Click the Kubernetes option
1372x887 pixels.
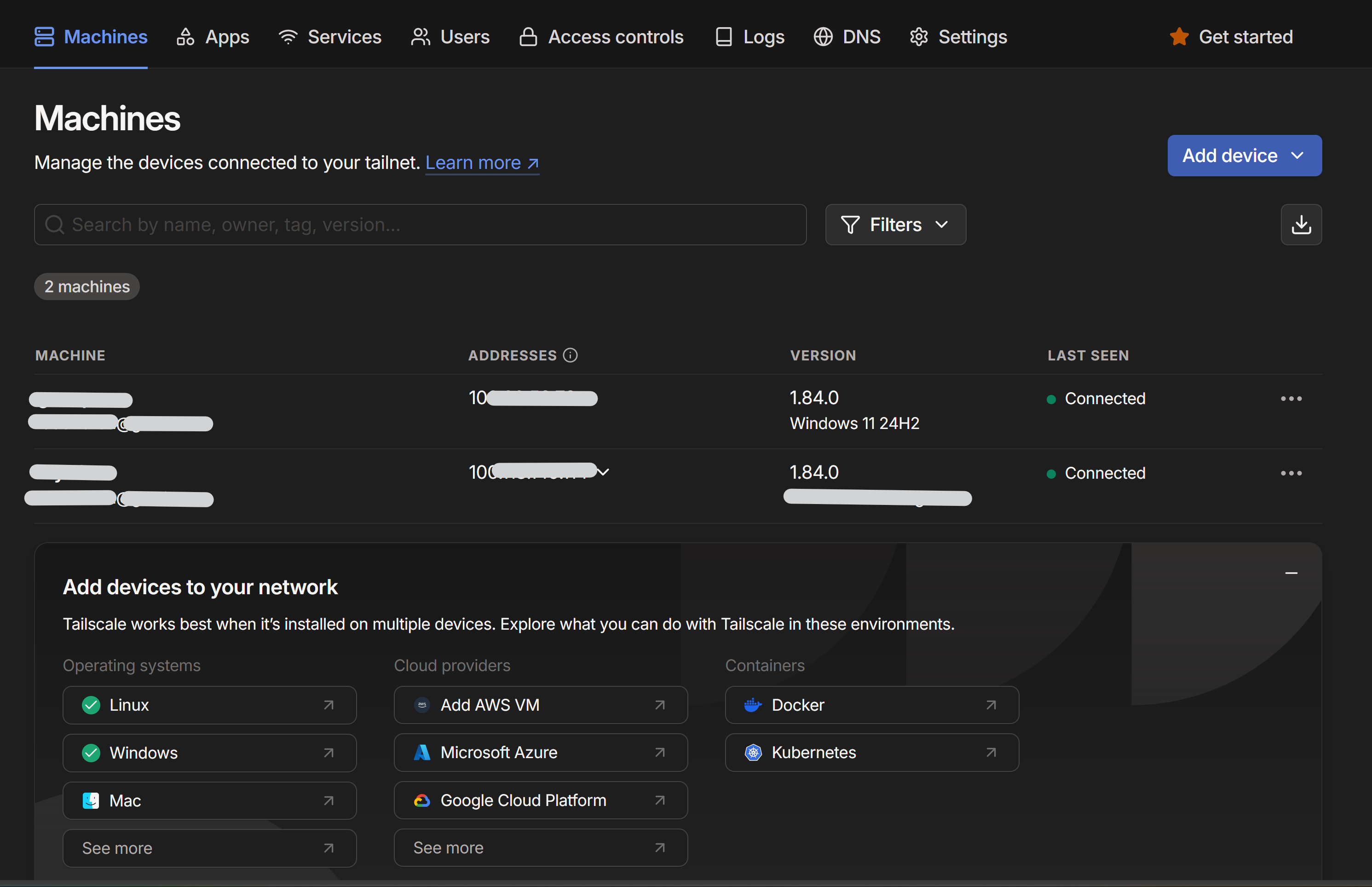click(x=871, y=752)
